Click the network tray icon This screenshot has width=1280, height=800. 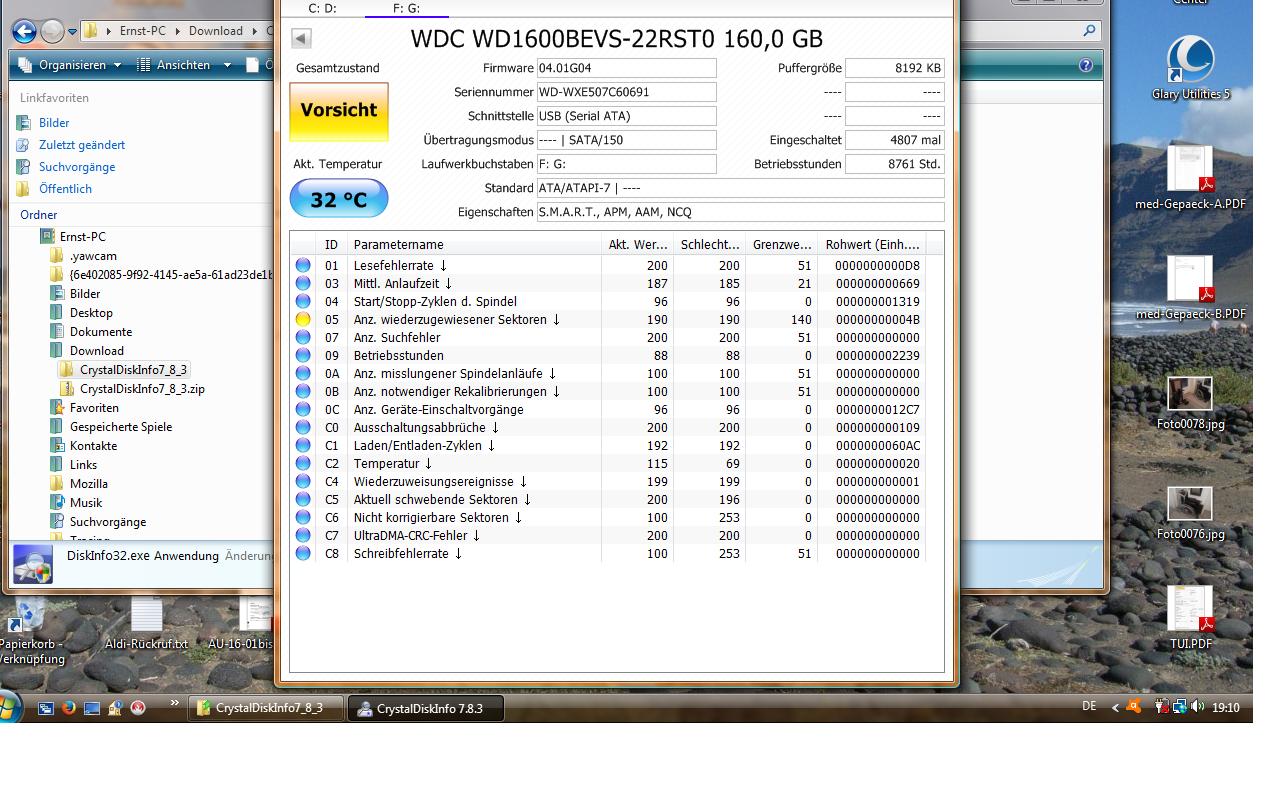click(x=1180, y=707)
